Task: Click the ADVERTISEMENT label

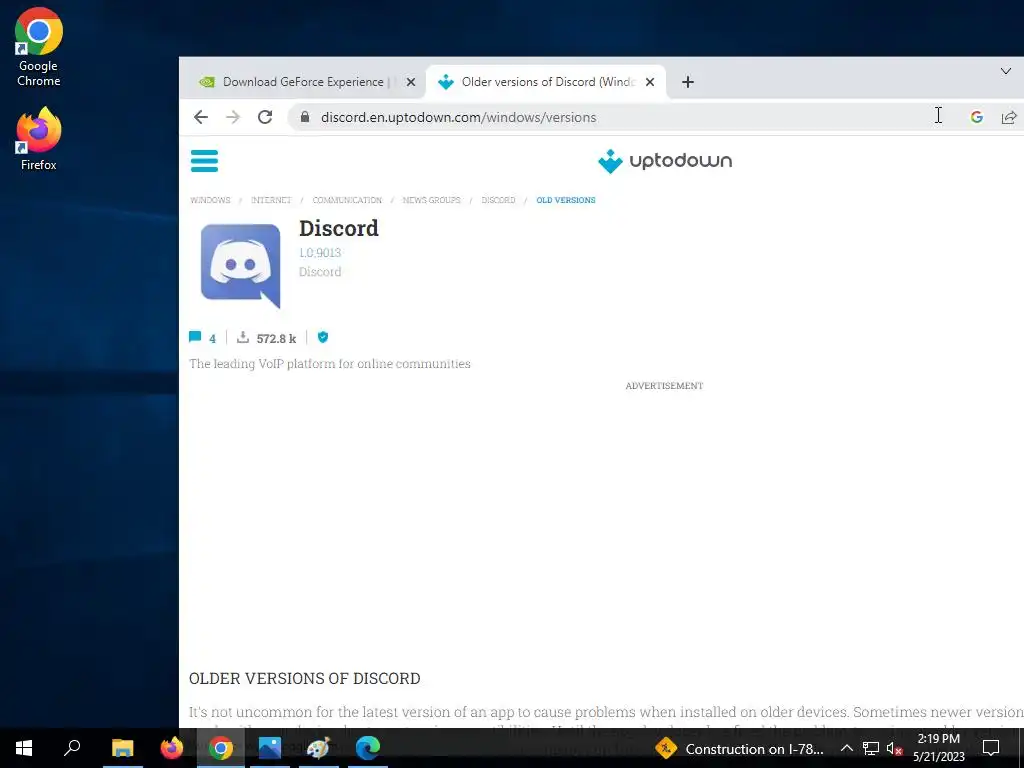Action: (664, 385)
